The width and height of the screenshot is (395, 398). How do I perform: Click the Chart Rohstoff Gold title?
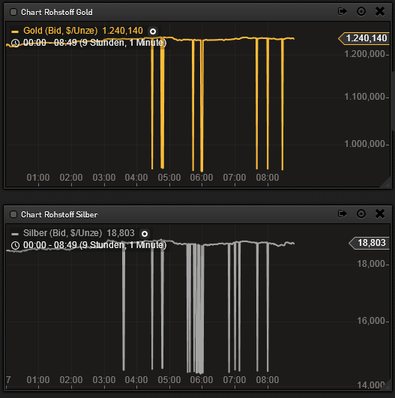(x=57, y=12)
